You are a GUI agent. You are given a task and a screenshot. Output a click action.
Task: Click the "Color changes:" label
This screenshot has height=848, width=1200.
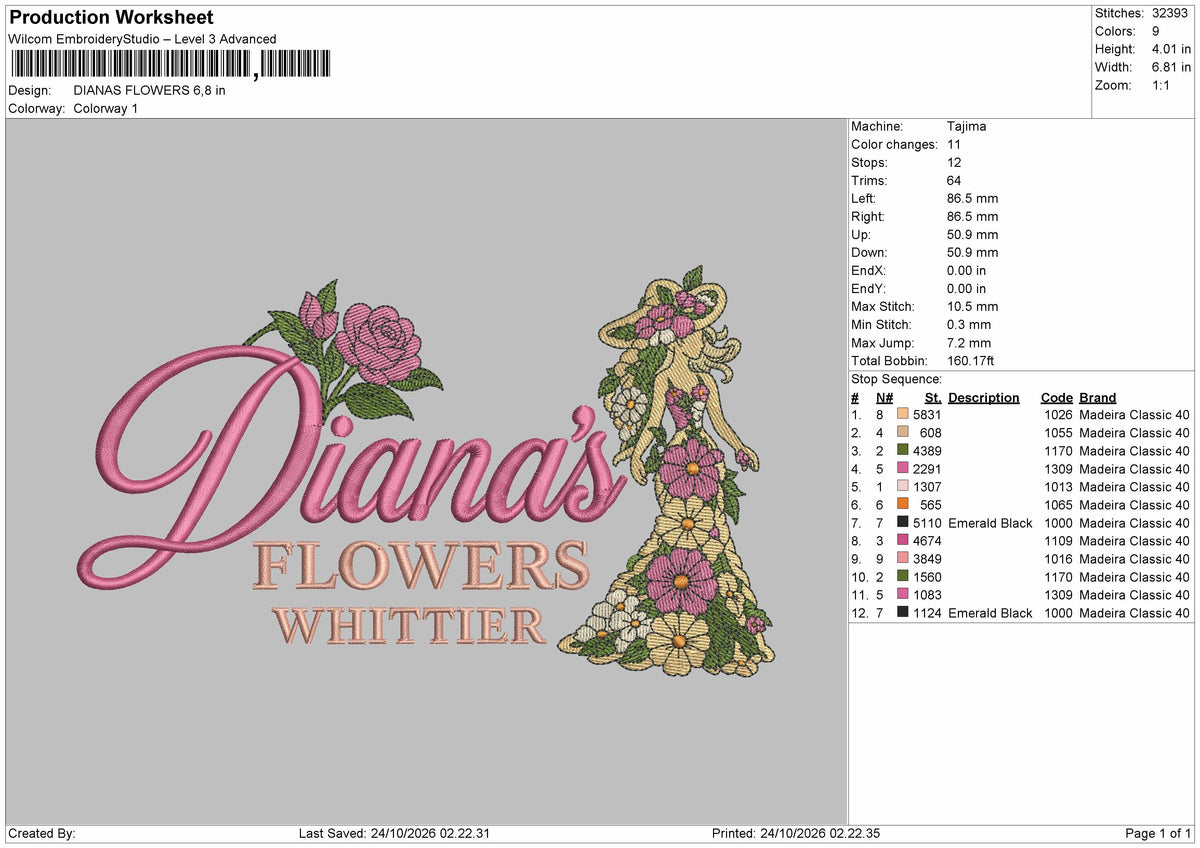tap(892, 145)
